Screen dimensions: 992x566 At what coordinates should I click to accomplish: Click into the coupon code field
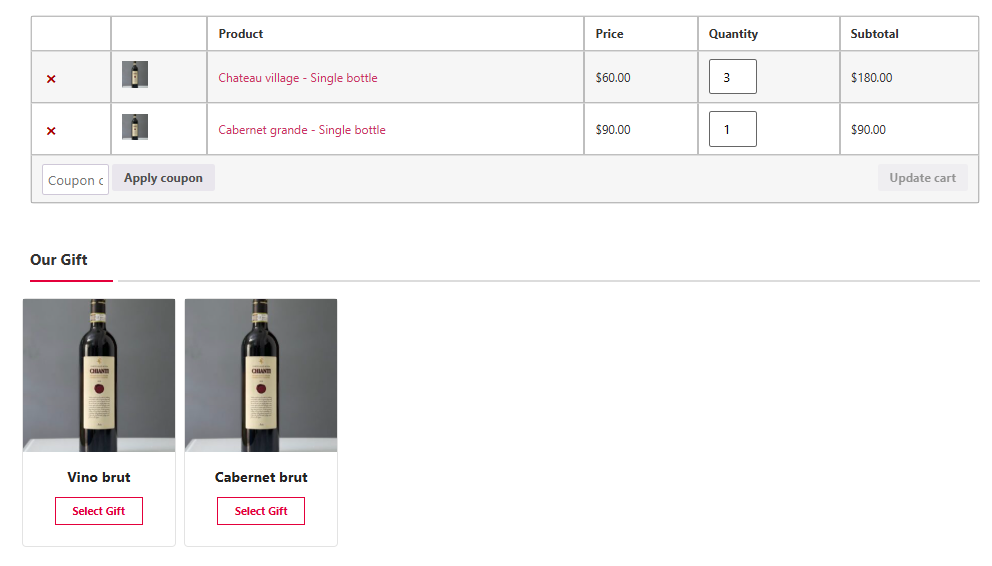[75, 180]
